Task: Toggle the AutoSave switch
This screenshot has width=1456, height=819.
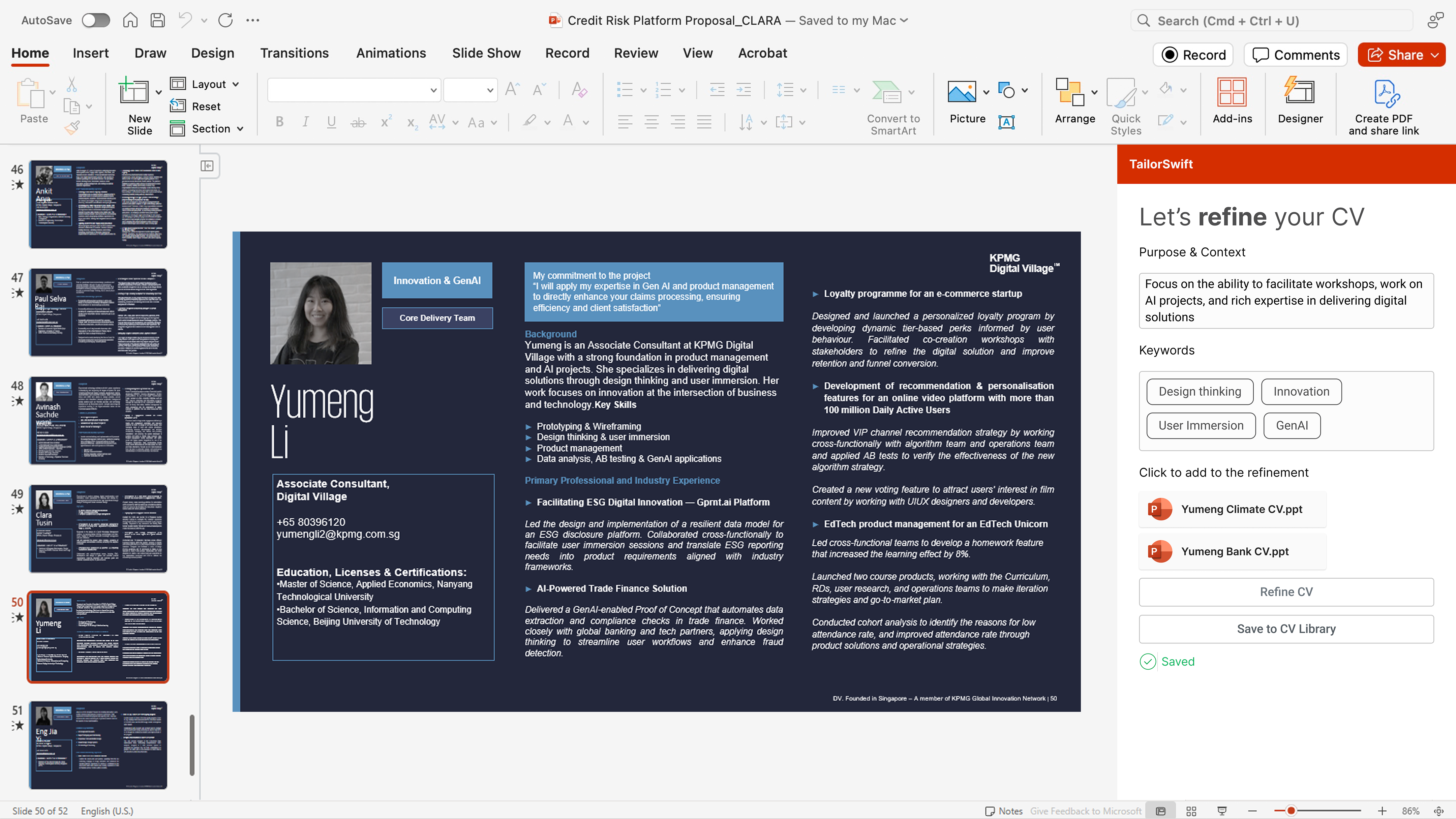Action: [x=95, y=20]
